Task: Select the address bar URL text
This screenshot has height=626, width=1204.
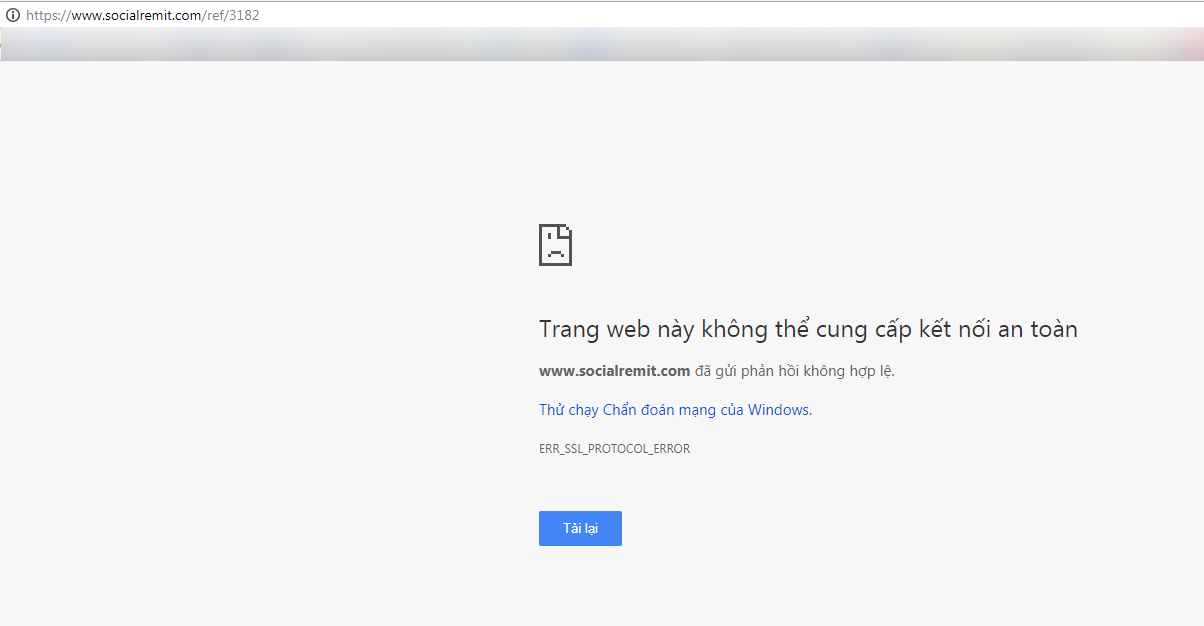Action: pyautogui.click(x=143, y=15)
